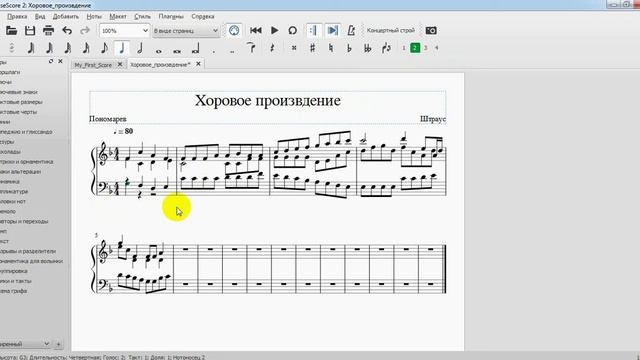Toggle MIDI input
Image resolution: width=640 pixels, height=360 pixels.
coord(234,30)
